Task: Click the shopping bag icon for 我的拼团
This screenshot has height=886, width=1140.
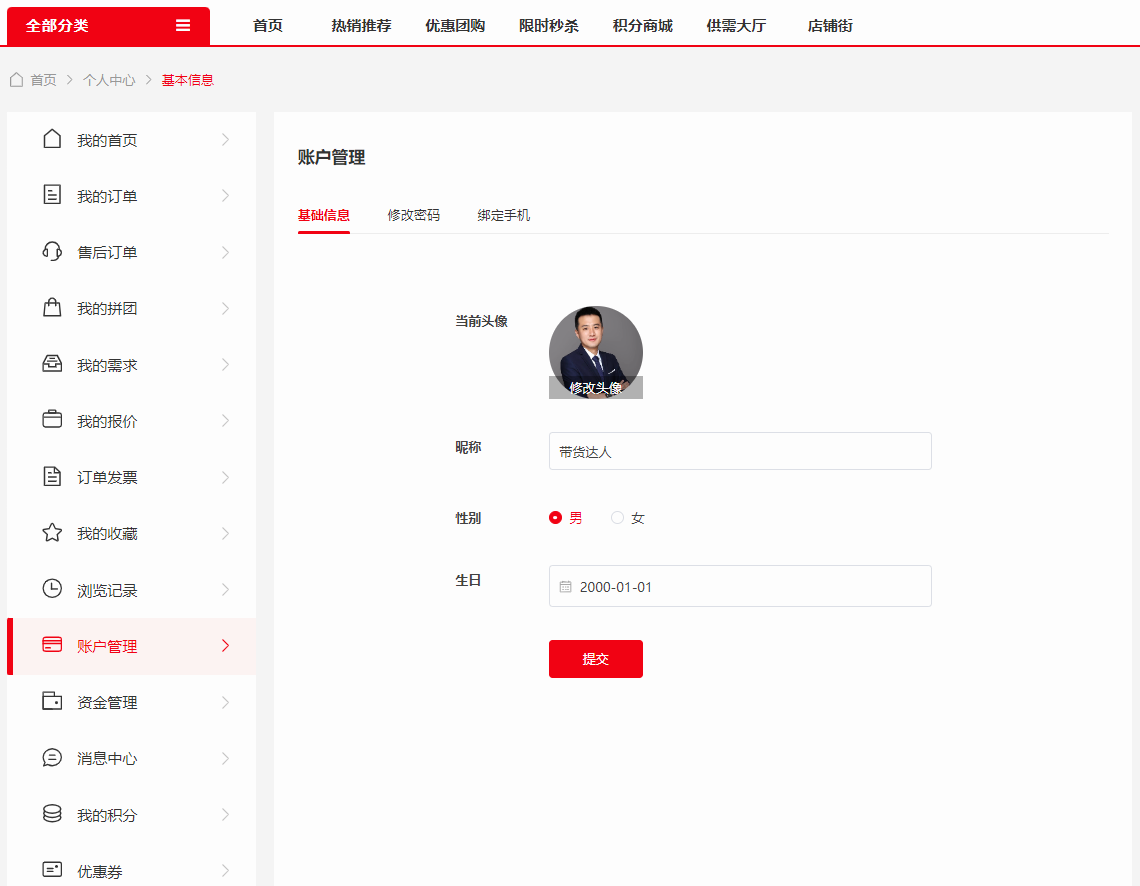Action: pos(52,308)
